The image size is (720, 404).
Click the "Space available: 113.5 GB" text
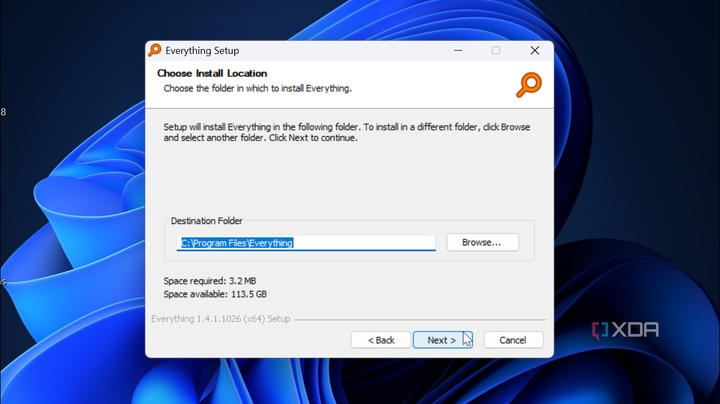215,294
